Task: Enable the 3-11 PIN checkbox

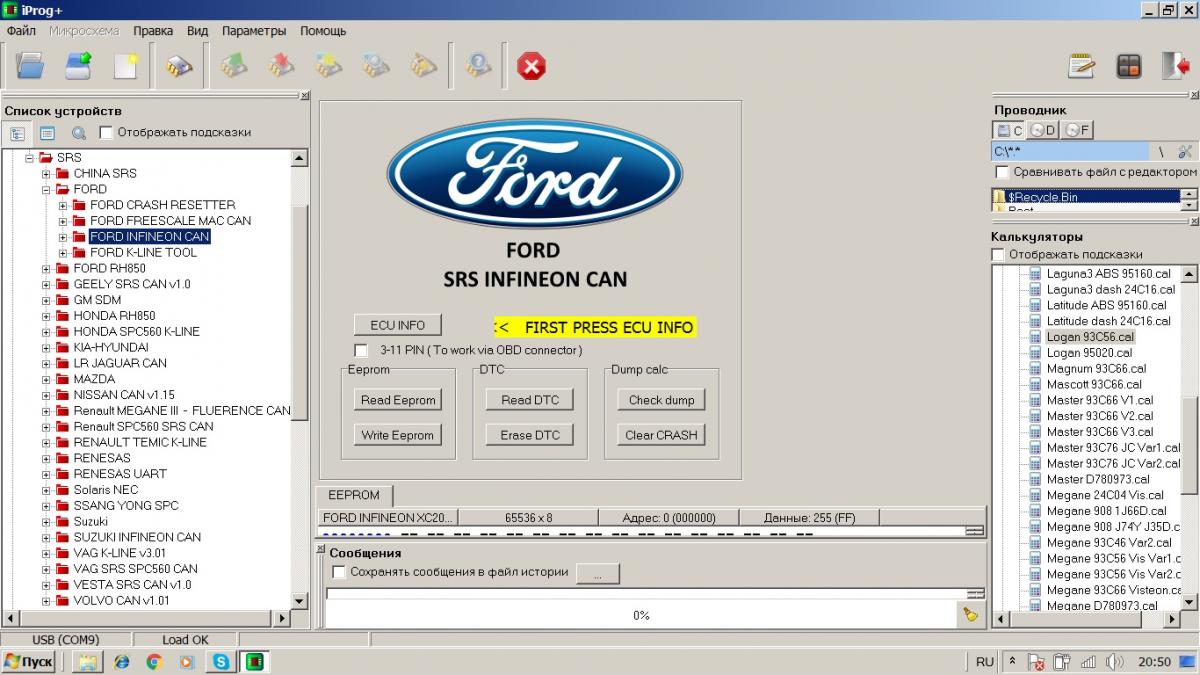Action: (361, 350)
